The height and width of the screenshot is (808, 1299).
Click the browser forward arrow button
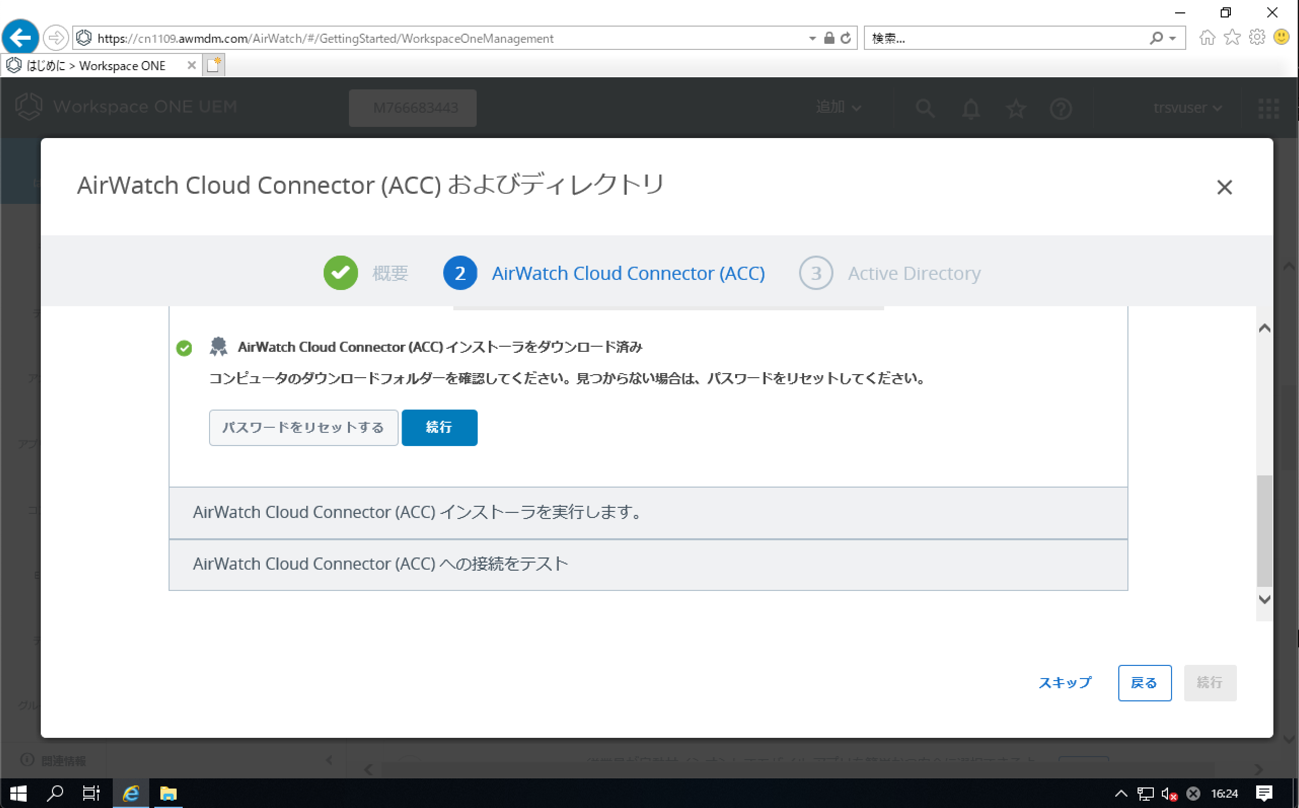56,38
